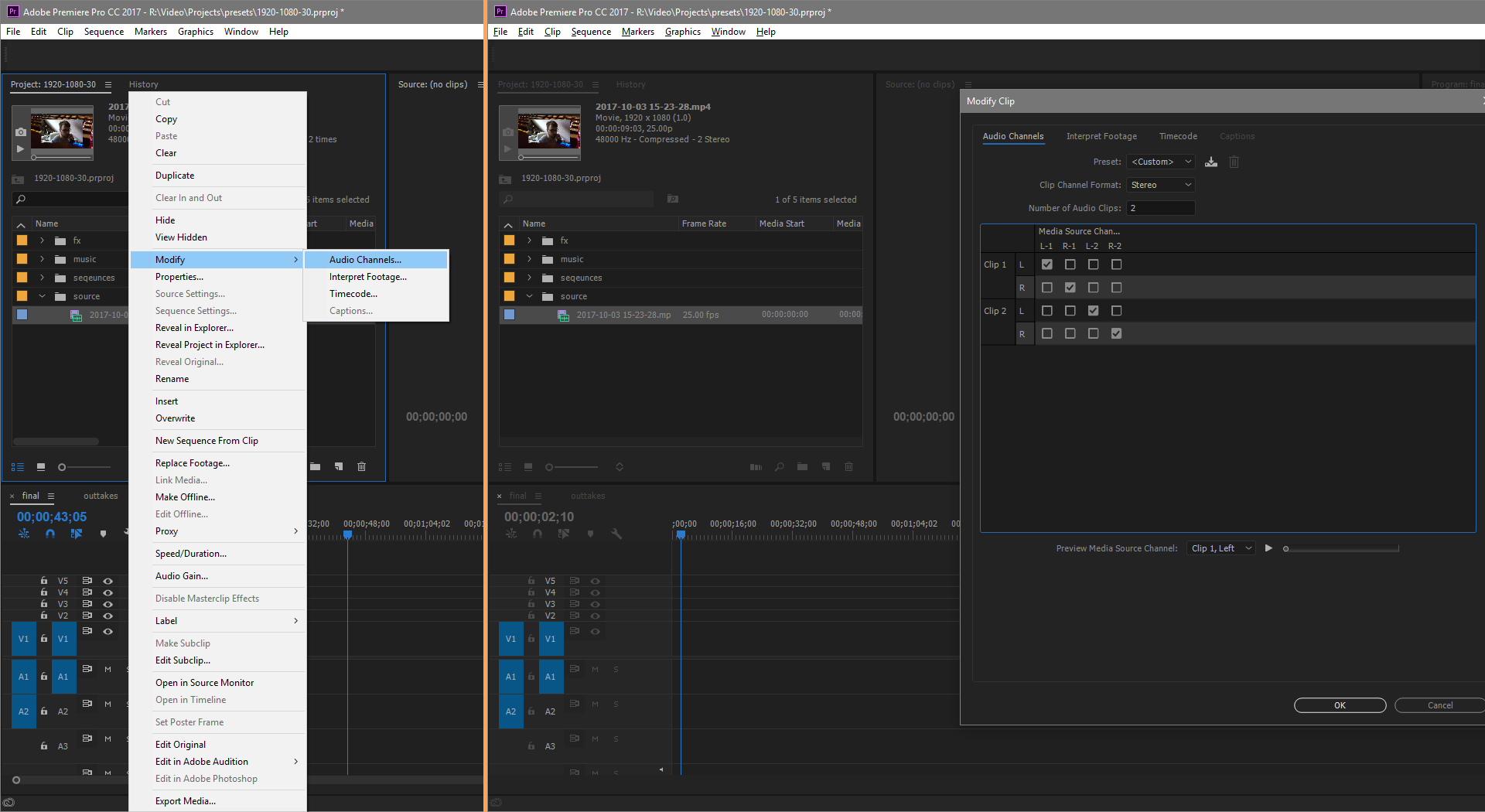Click the save preset icon beside Preset dropdown

(x=1211, y=162)
